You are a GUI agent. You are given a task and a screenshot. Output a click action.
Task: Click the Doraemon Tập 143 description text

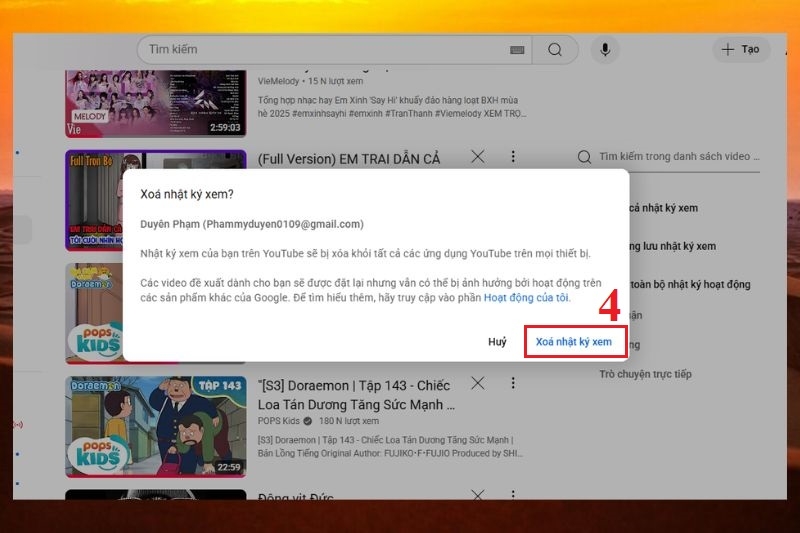tap(390, 447)
